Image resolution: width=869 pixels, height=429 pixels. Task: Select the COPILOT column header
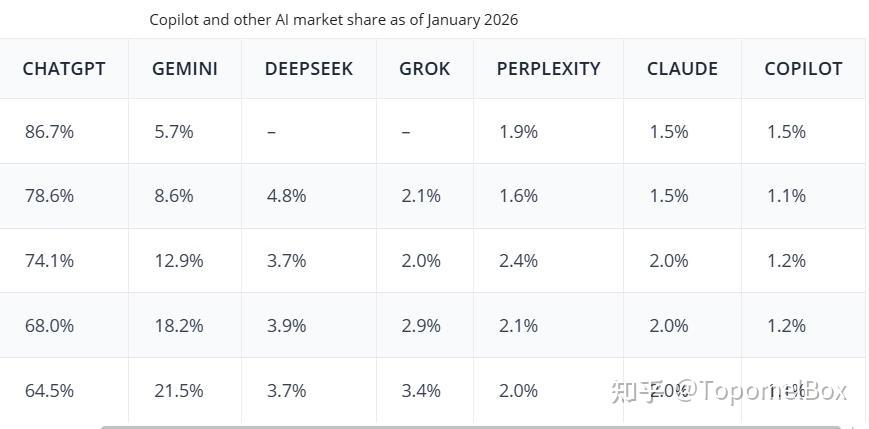point(803,69)
